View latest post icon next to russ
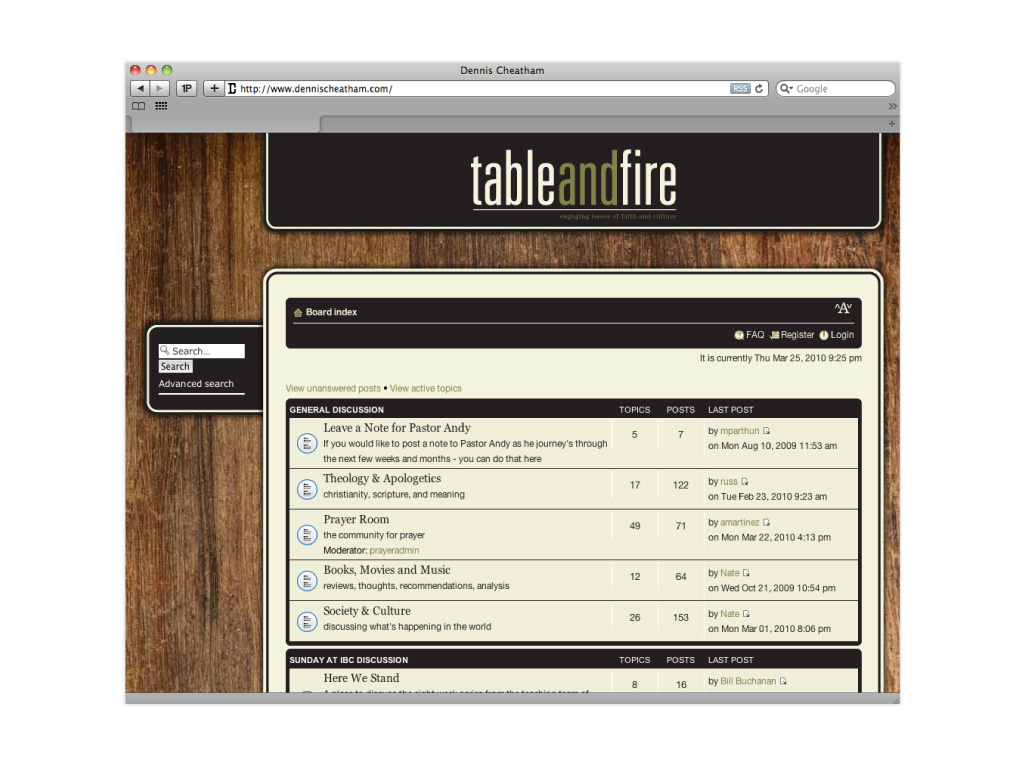 click(x=744, y=481)
